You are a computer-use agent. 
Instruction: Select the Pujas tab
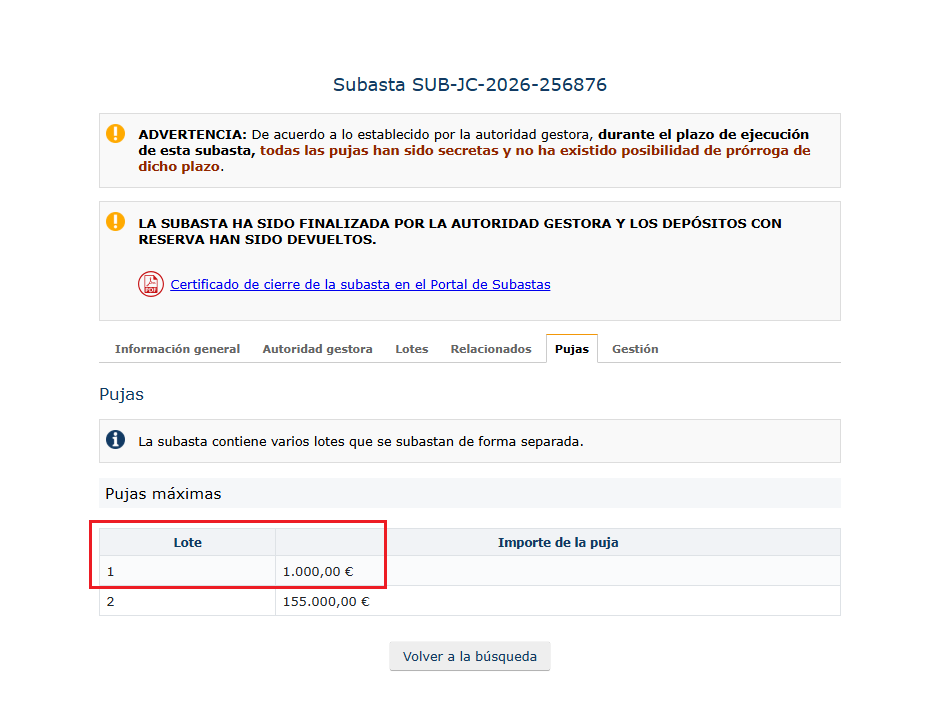[x=572, y=349]
